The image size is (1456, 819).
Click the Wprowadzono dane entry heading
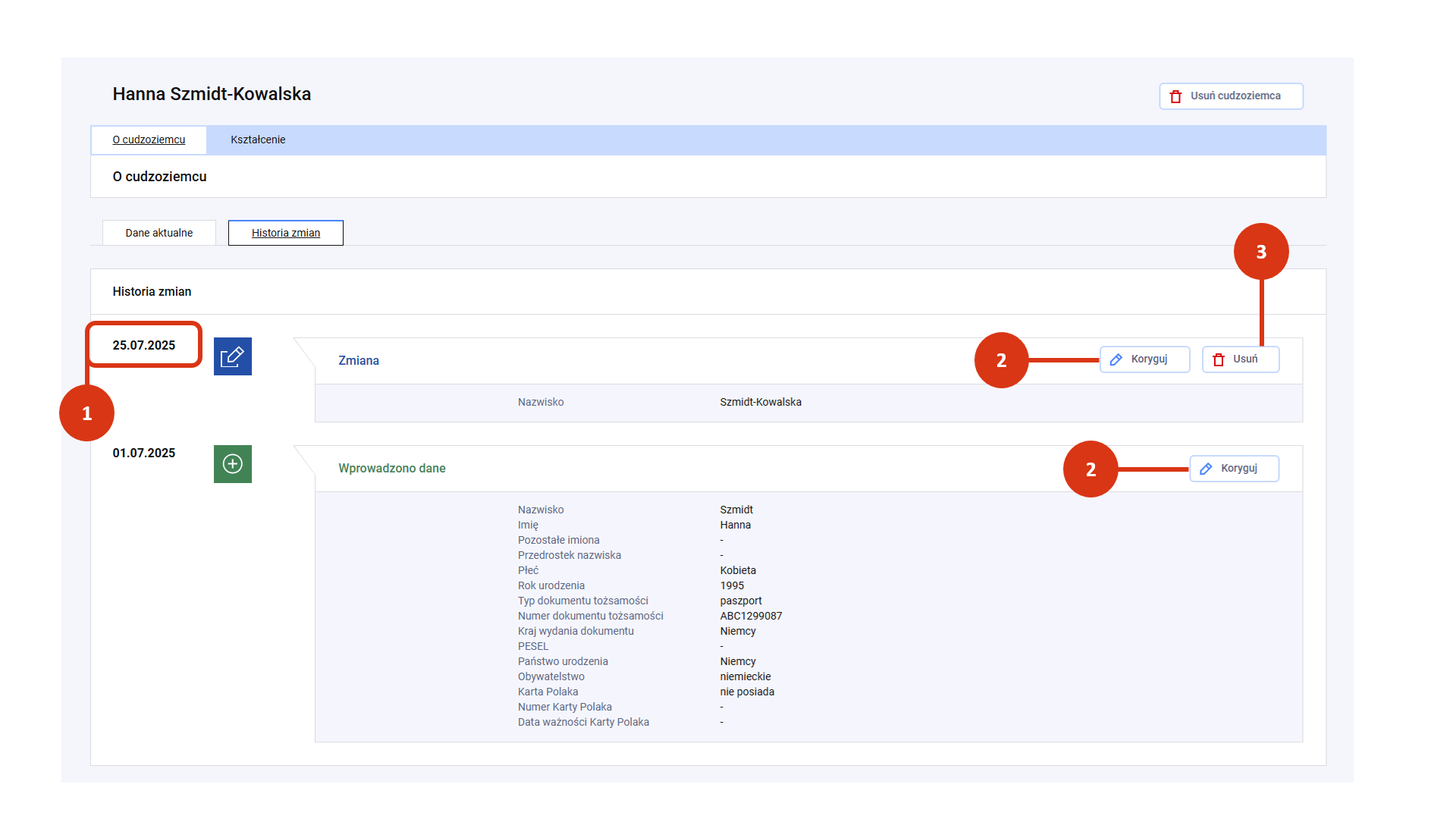(x=392, y=469)
